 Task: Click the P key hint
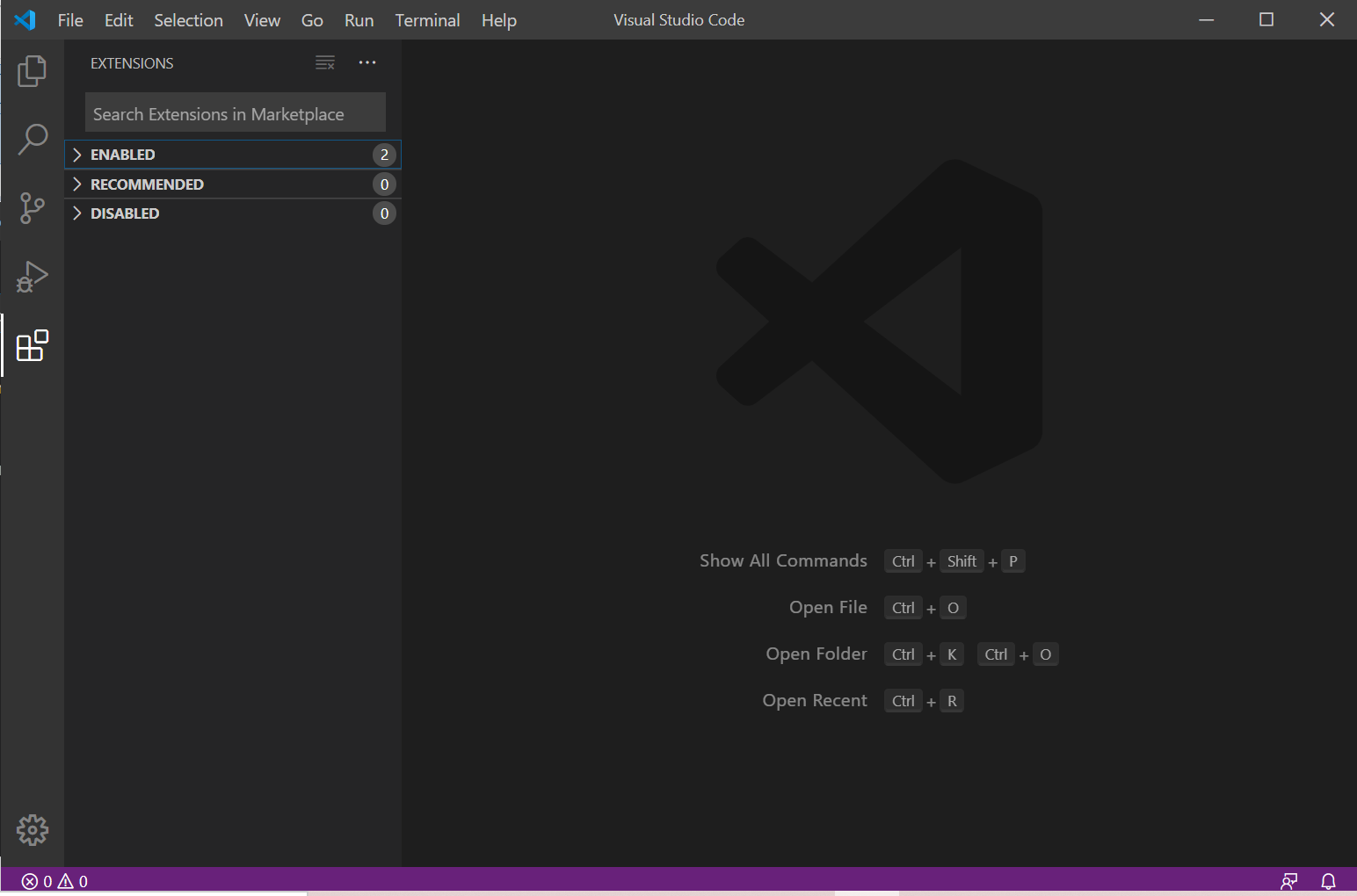(1013, 561)
